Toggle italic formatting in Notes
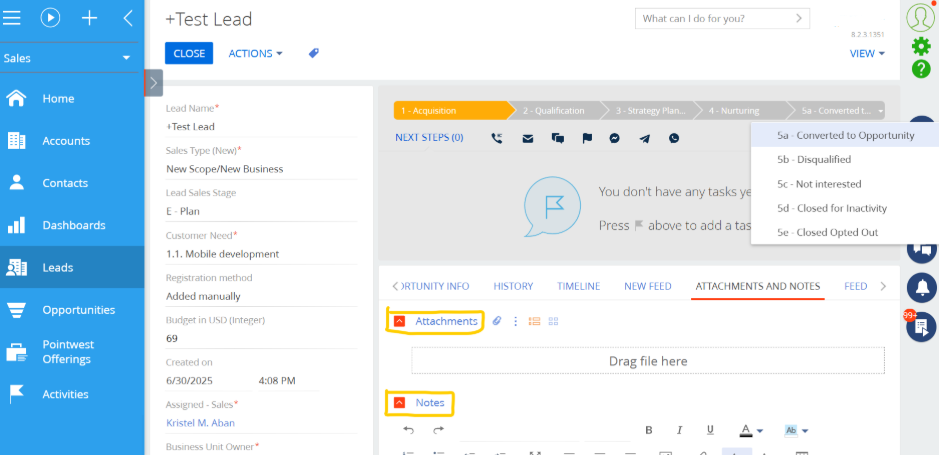 click(679, 430)
